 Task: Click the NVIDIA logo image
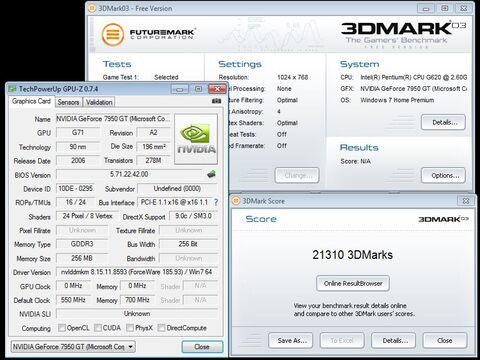pos(196,139)
